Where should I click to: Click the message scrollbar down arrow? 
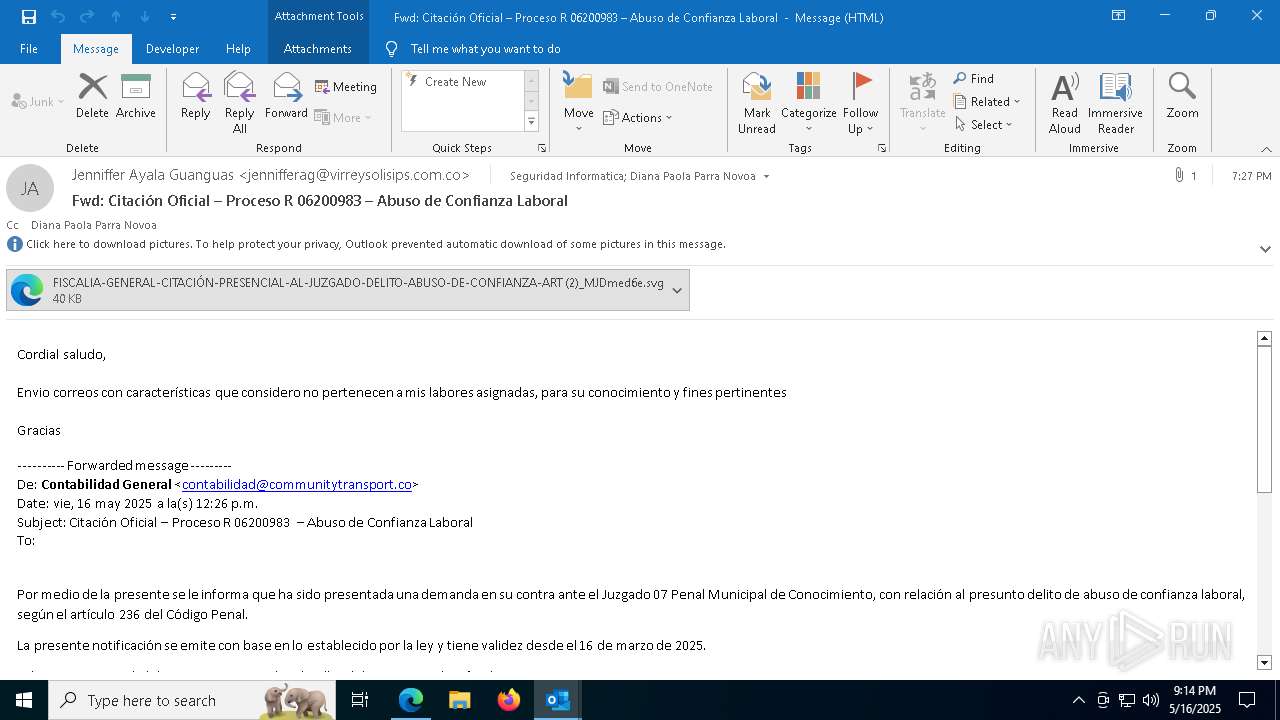(x=1264, y=662)
